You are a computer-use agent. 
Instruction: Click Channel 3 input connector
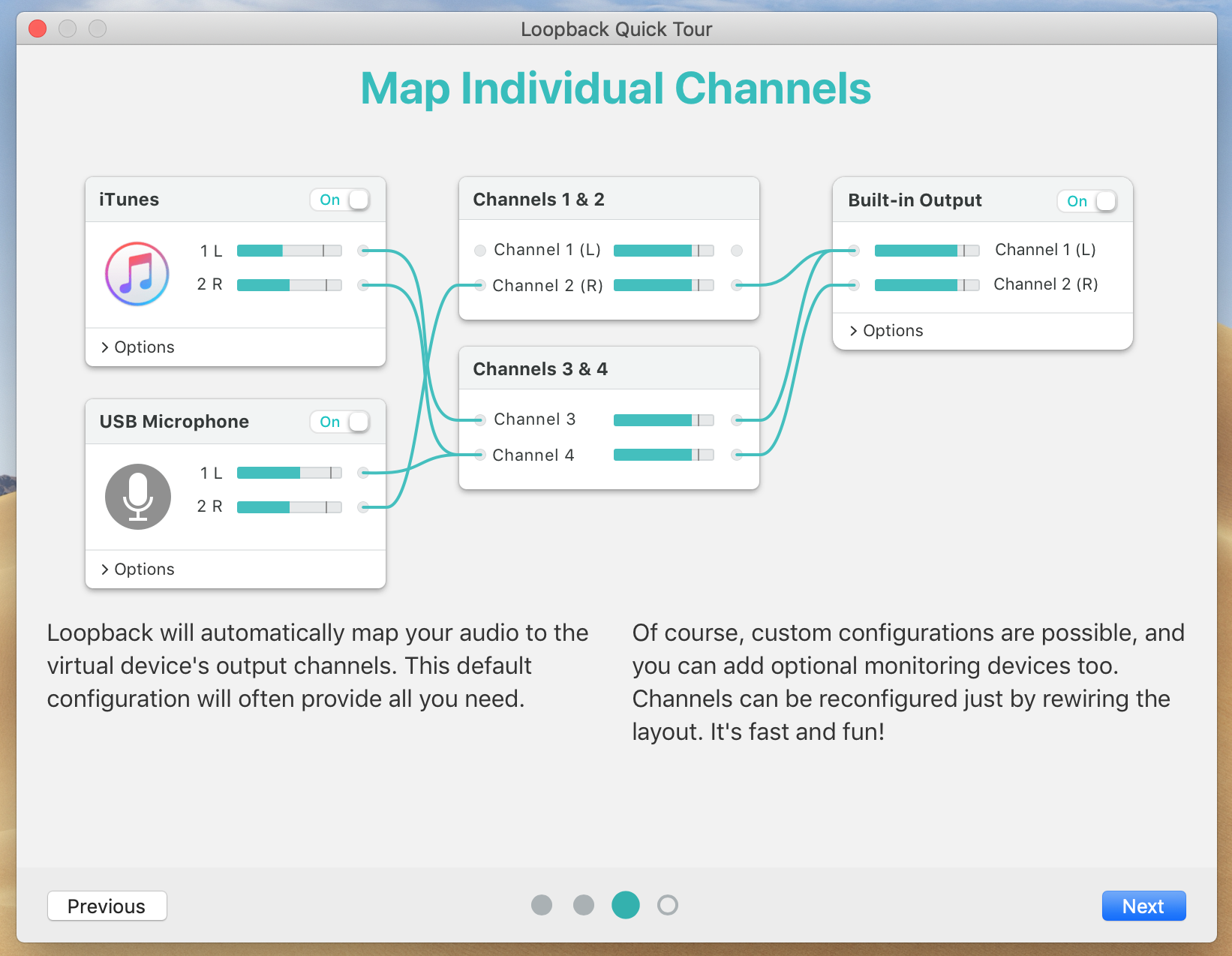pos(480,420)
